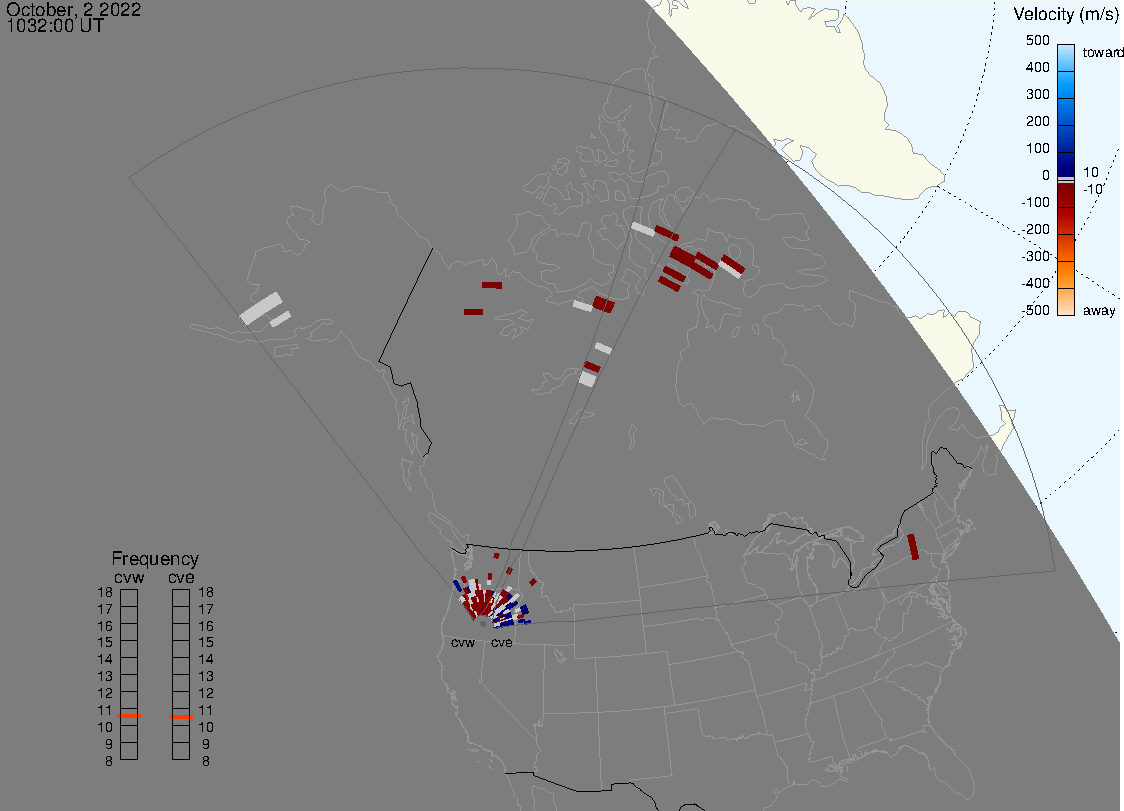Viewport: 1124px width, 811px height.
Task: Click the time label '1032:00 UT'
Action: 55,26
